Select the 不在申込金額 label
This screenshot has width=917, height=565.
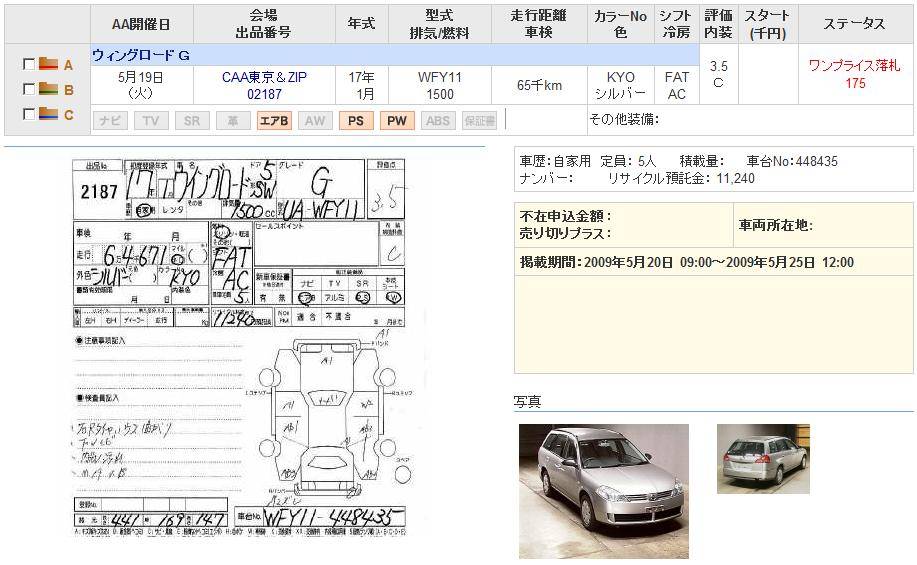pyautogui.click(x=566, y=216)
